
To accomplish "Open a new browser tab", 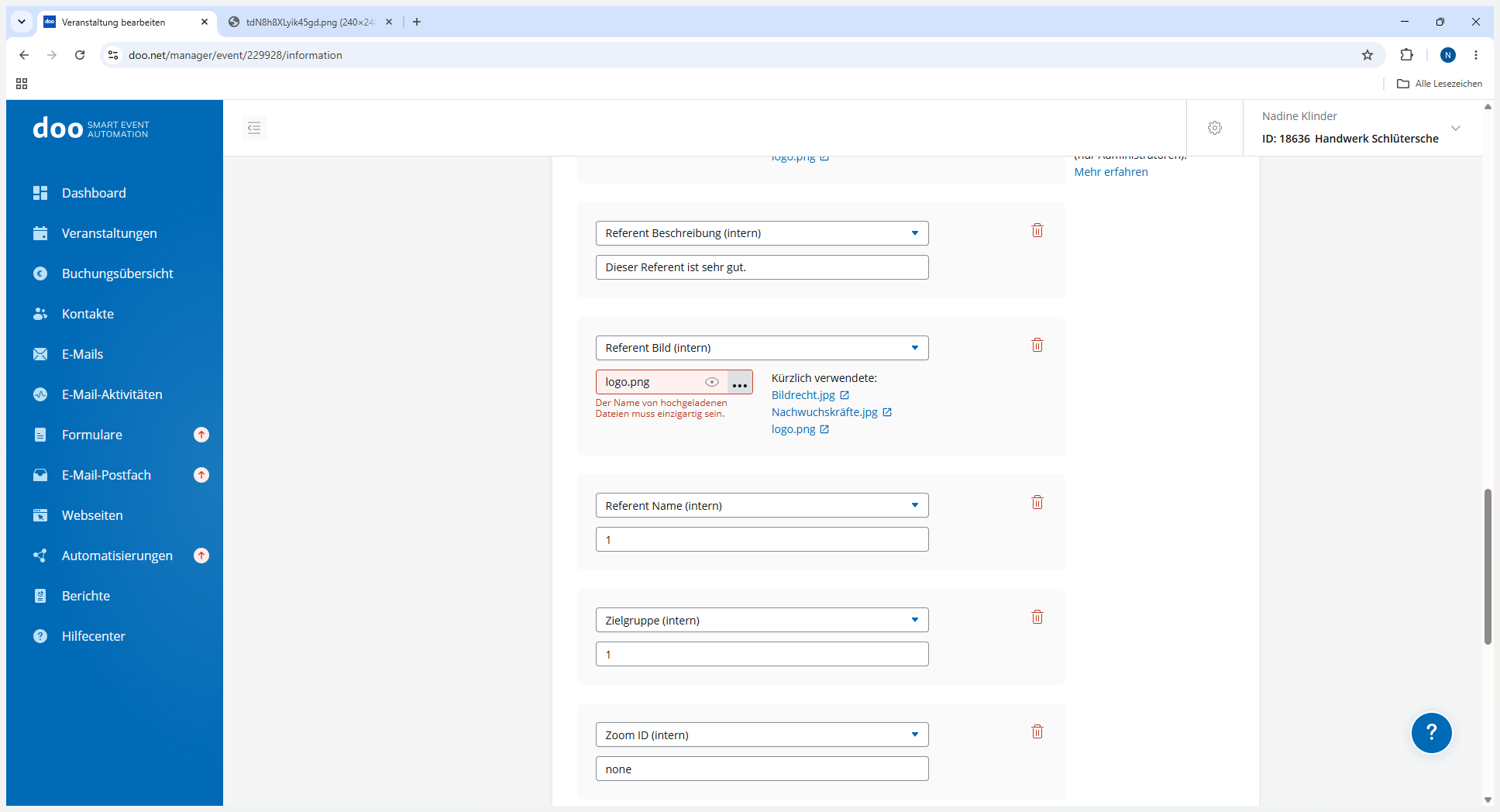I will click(417, 22).
